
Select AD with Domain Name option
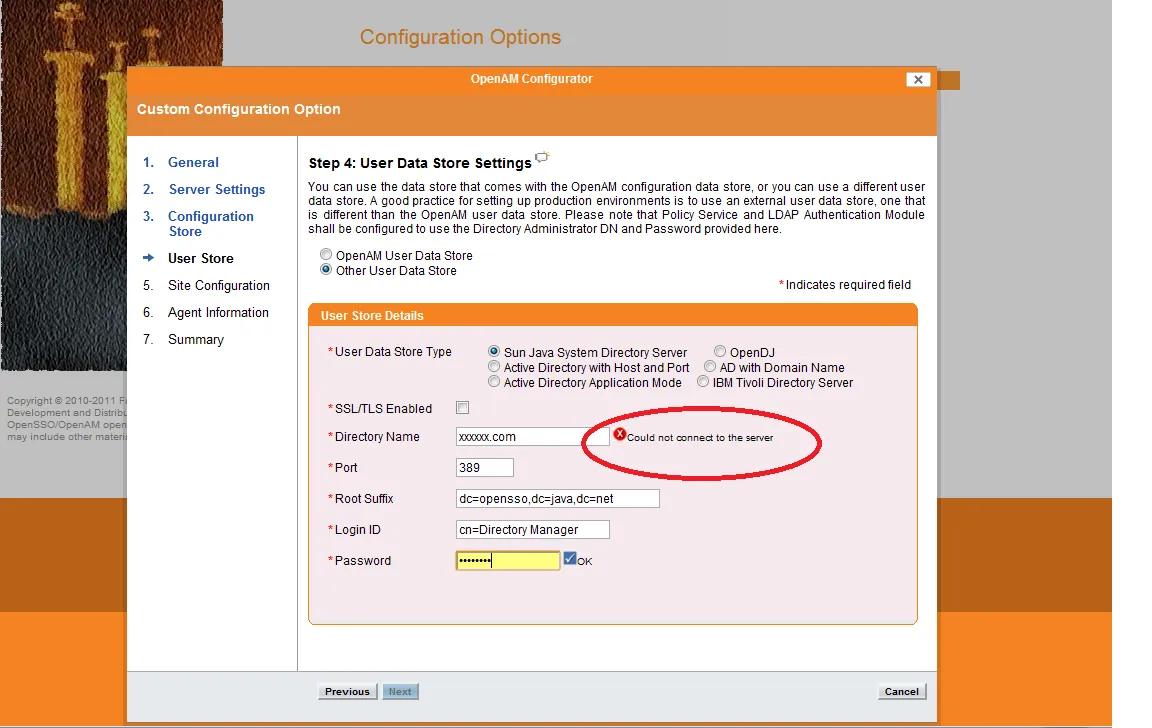(x=710, y=367)
